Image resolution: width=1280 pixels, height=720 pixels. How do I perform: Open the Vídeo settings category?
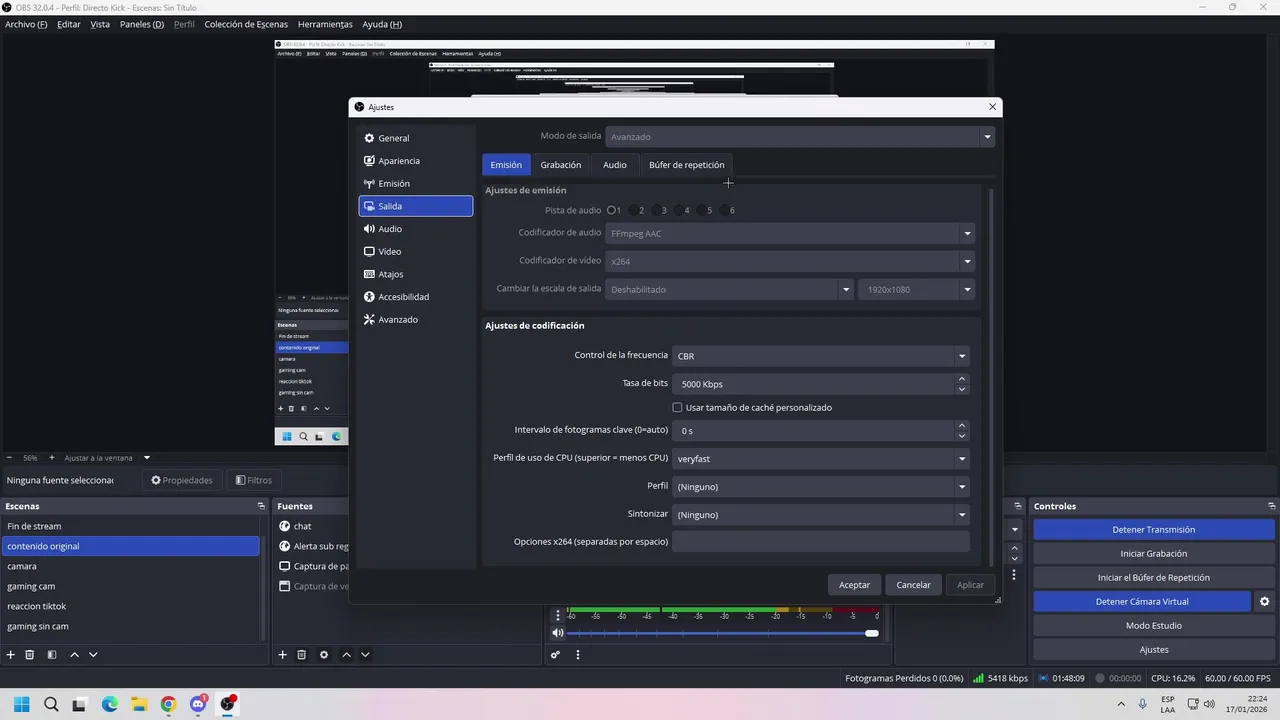pos(415,252)
